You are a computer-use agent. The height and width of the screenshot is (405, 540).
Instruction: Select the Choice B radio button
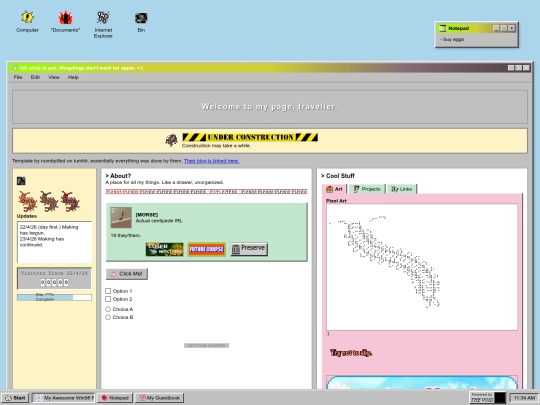pyautogui.click(x=108, y=317)
